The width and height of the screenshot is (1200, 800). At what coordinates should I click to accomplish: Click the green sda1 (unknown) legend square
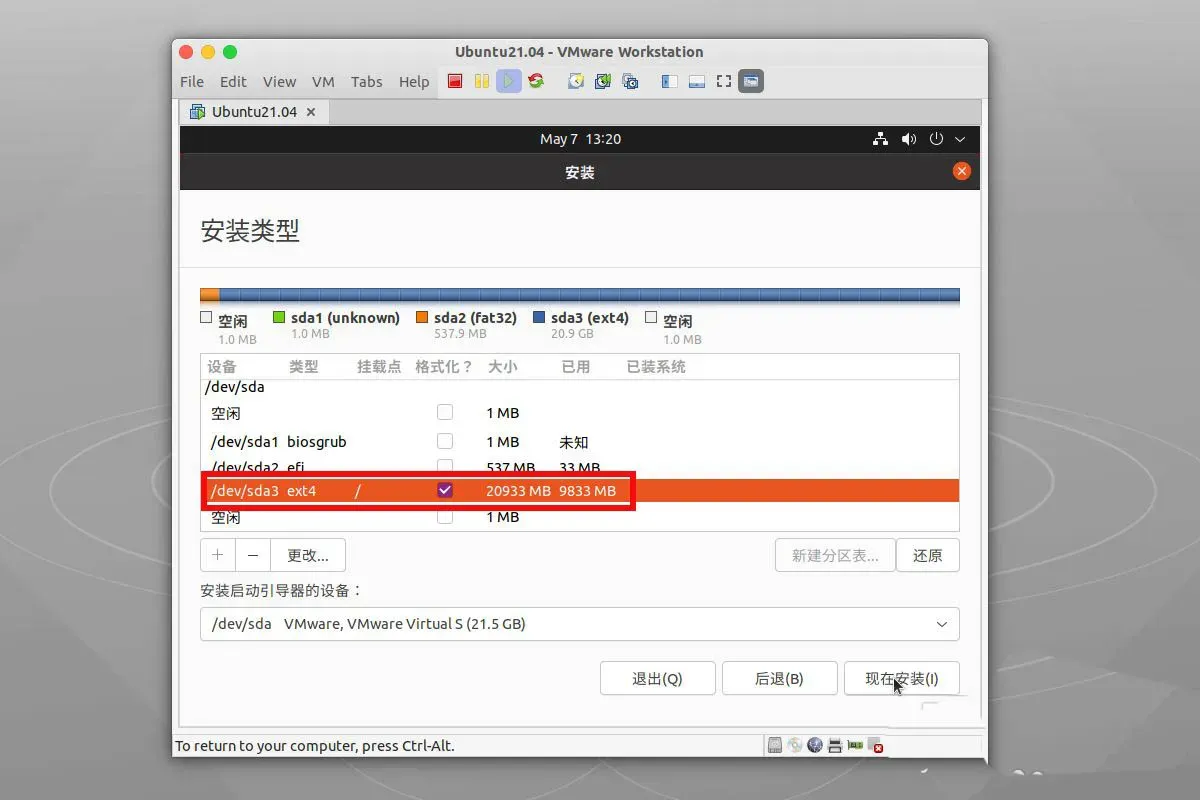[280, 318]
